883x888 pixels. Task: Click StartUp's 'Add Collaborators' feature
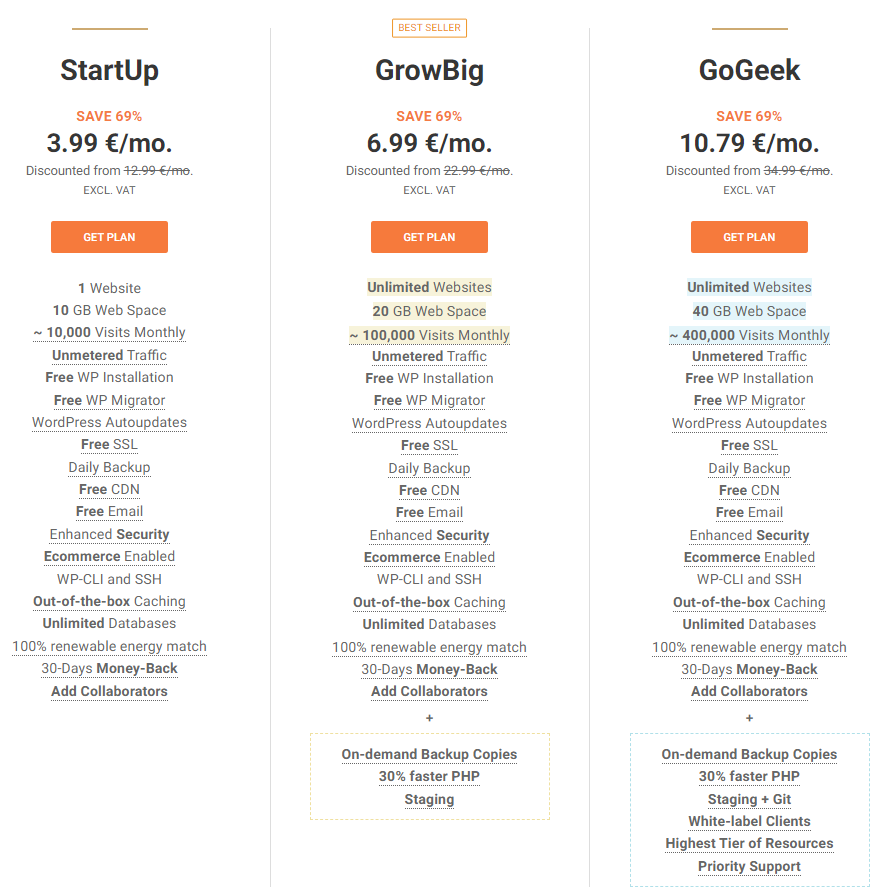click(109, 691)
